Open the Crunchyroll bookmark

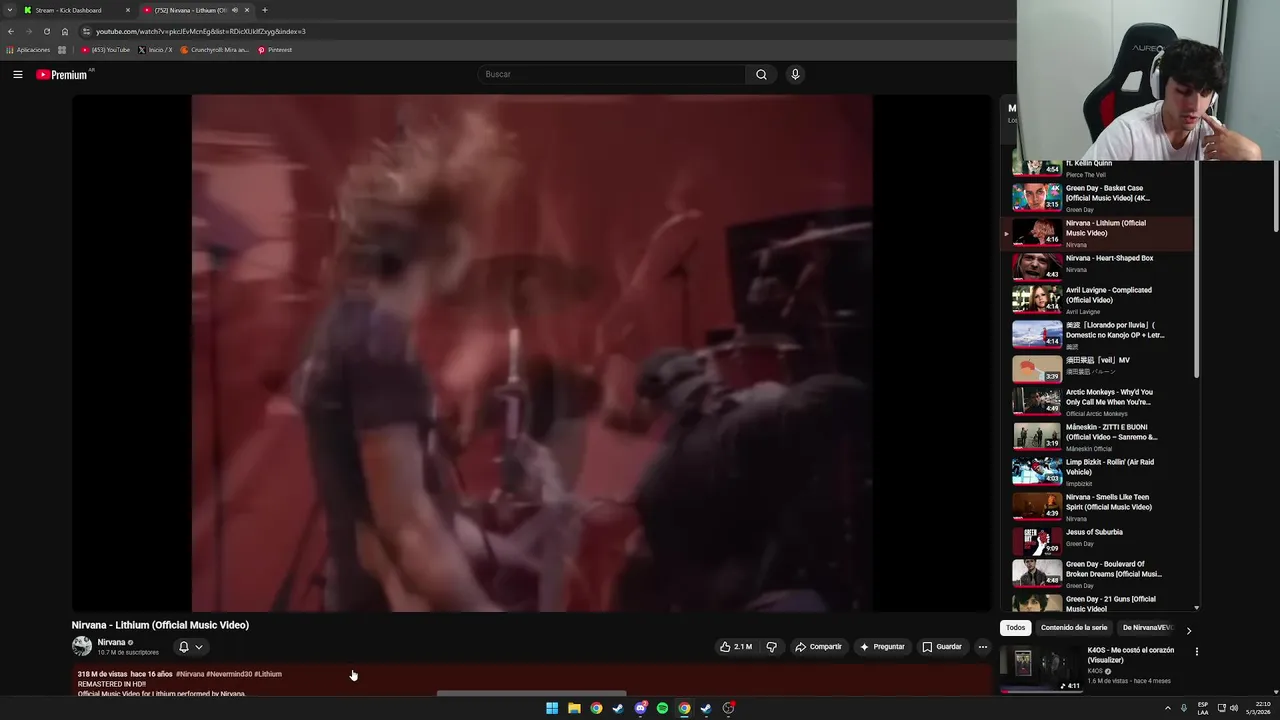(214, 50)
